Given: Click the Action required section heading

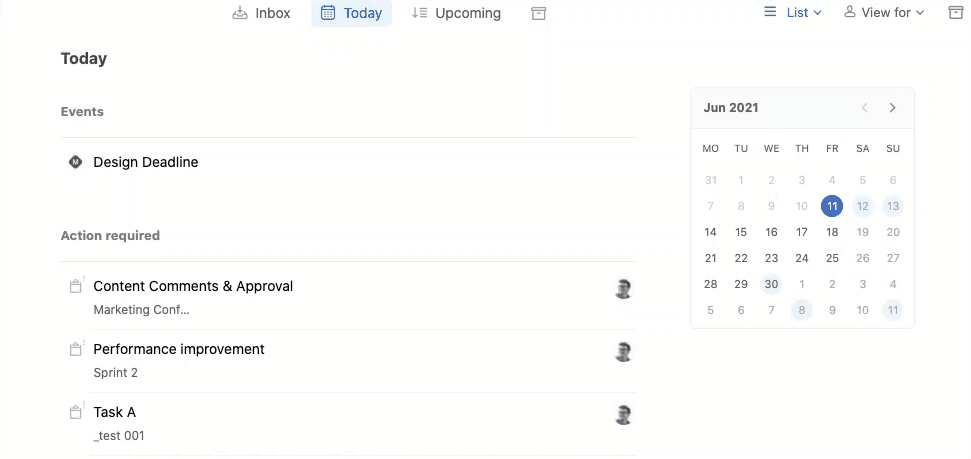Looking at the screenshot, I should click(110, 236).
